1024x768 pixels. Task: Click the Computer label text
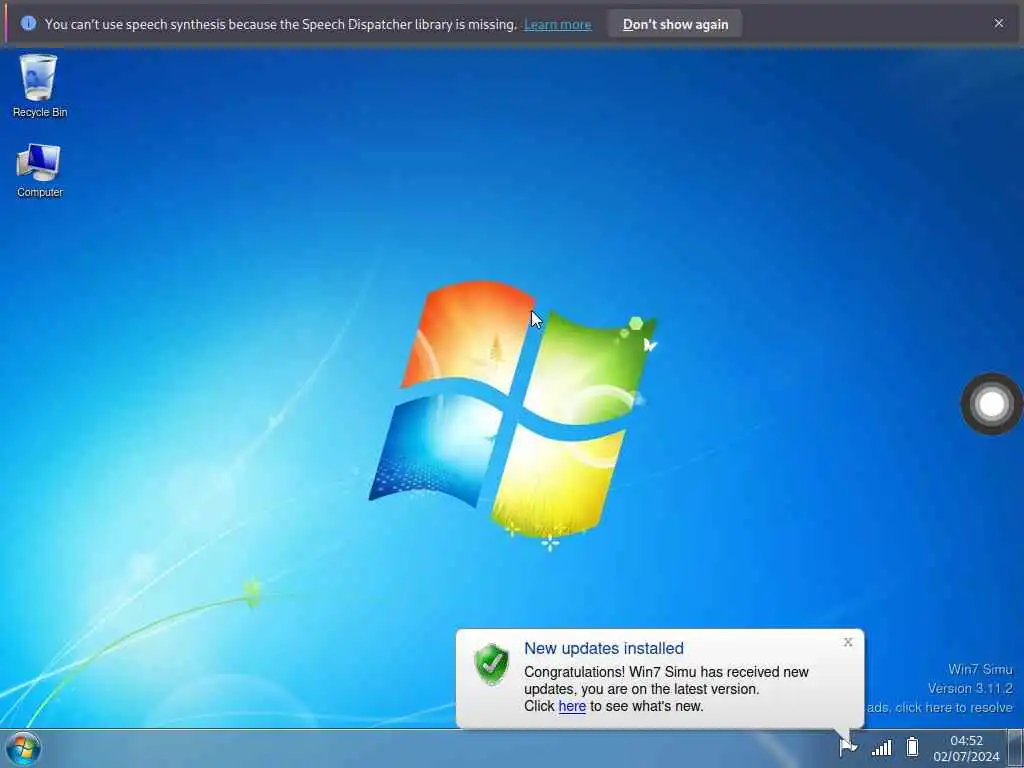point(40,192)
